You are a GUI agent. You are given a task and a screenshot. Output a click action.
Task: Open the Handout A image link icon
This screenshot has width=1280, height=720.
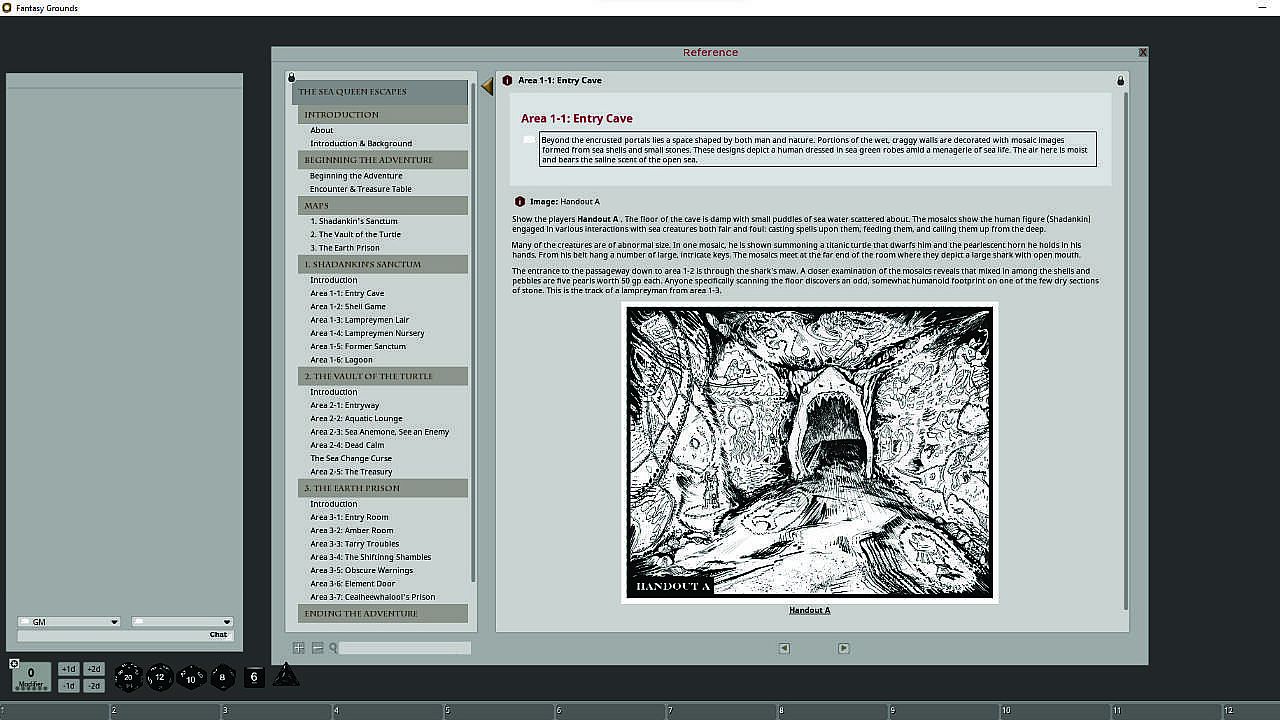point(519,202)
